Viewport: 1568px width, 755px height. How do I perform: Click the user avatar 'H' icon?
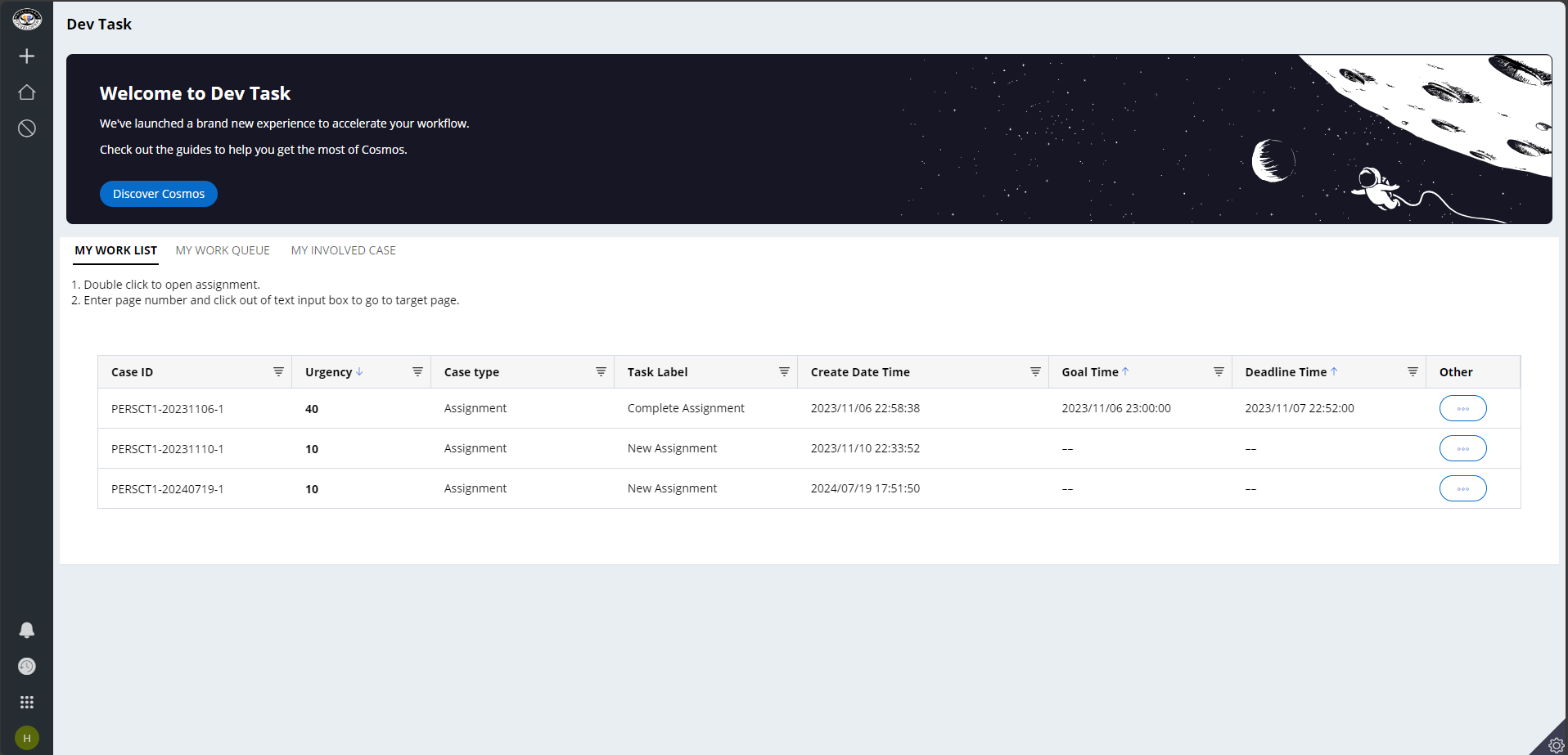click(27, 738)
